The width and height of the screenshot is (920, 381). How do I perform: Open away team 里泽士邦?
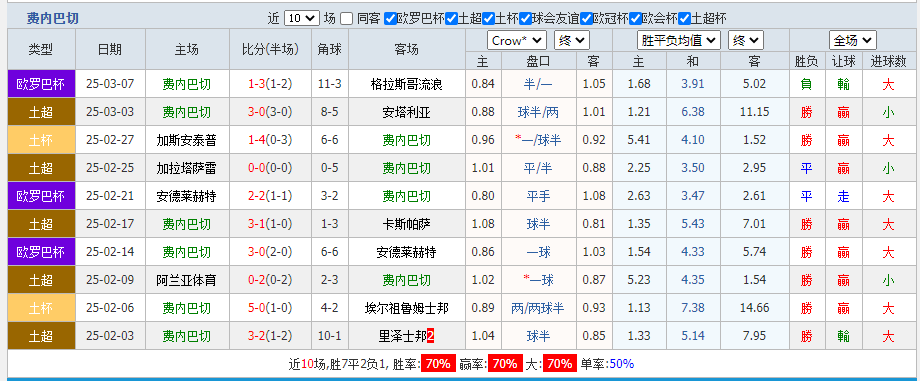[x=403, y=336]
